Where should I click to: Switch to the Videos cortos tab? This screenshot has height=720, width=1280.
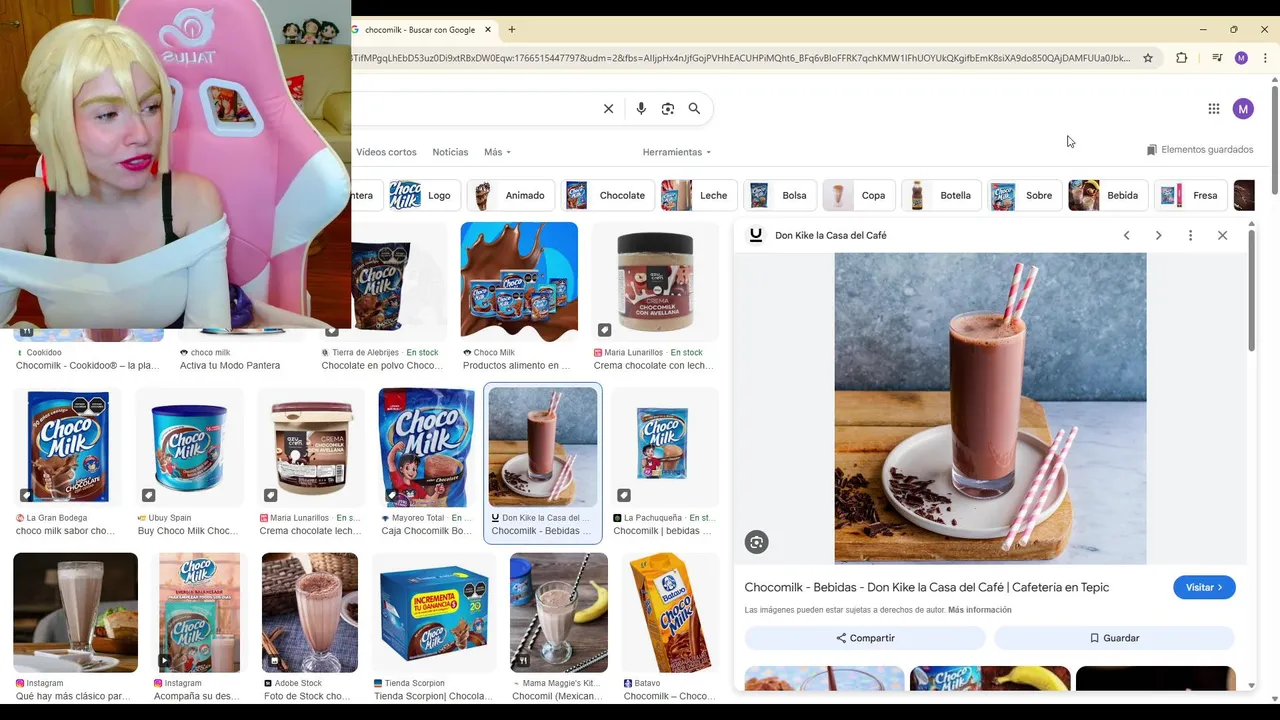coord(386,152)
